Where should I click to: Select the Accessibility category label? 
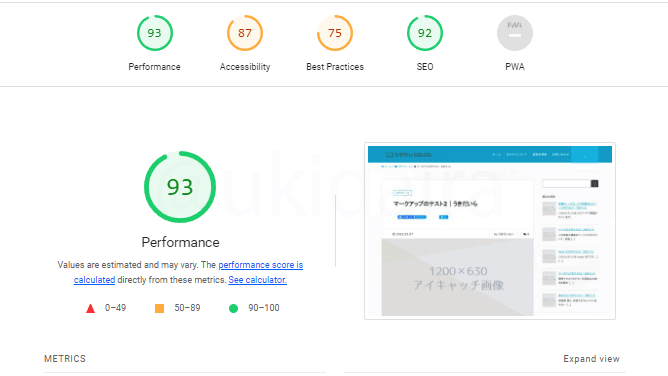(x=245, y=67)
